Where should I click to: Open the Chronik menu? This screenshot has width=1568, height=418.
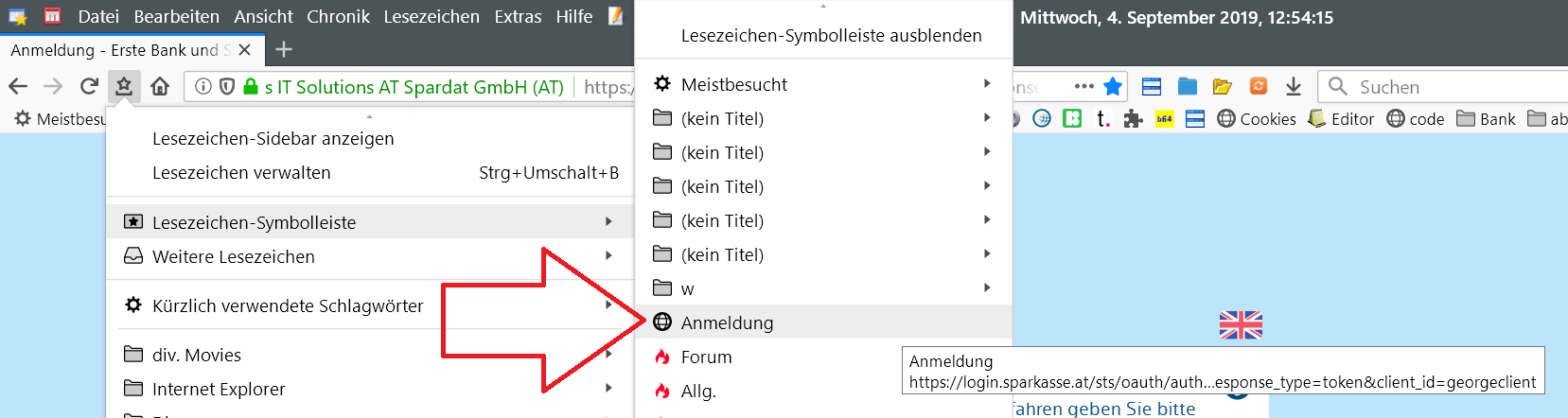coord(338,17)
